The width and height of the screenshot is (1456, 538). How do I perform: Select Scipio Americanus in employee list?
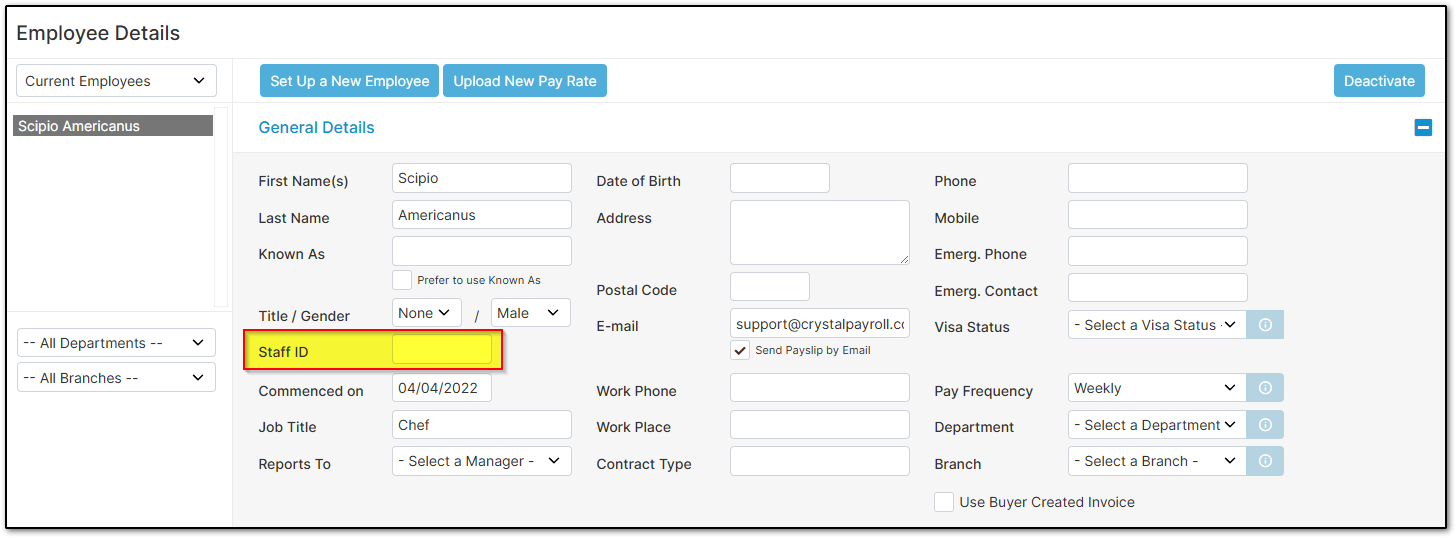click(113, 126)
